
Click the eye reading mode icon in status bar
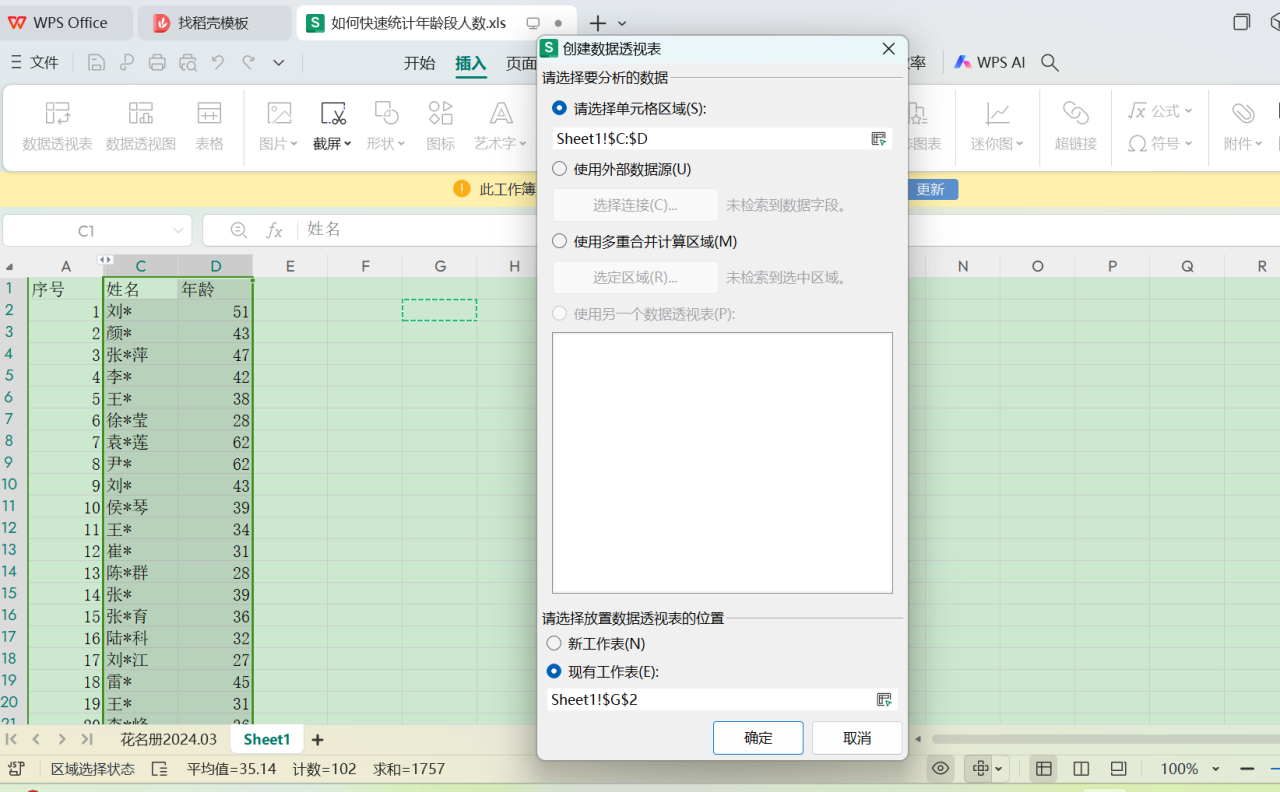point(940,768)
